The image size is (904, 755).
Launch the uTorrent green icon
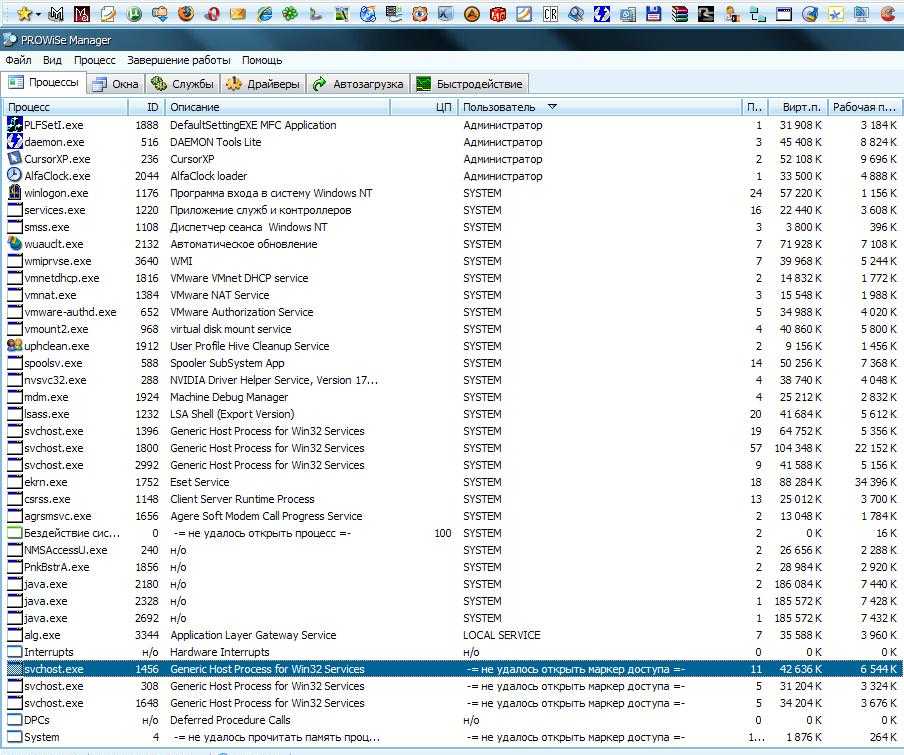pyautogui.click(x=134, y=14)
